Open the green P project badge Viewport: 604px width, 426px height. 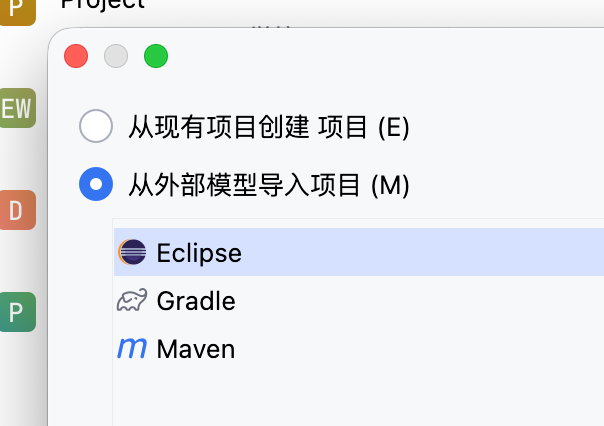pyautogui.click(x=17, y=312)
